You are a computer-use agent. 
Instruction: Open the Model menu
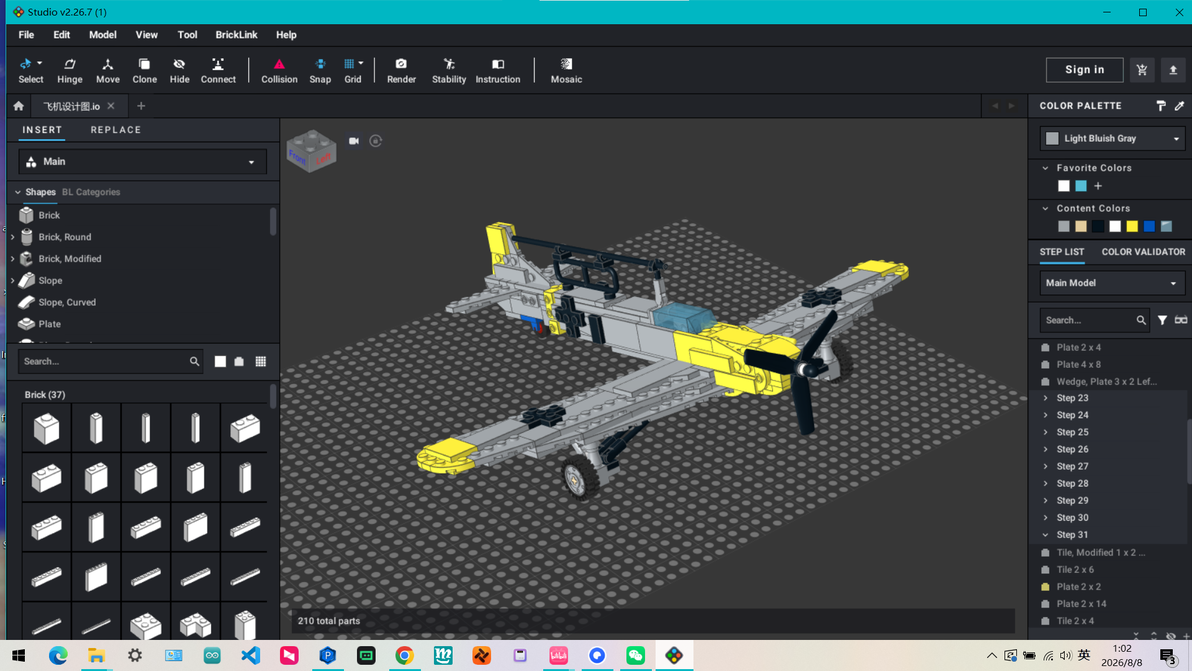pos(103,35)
